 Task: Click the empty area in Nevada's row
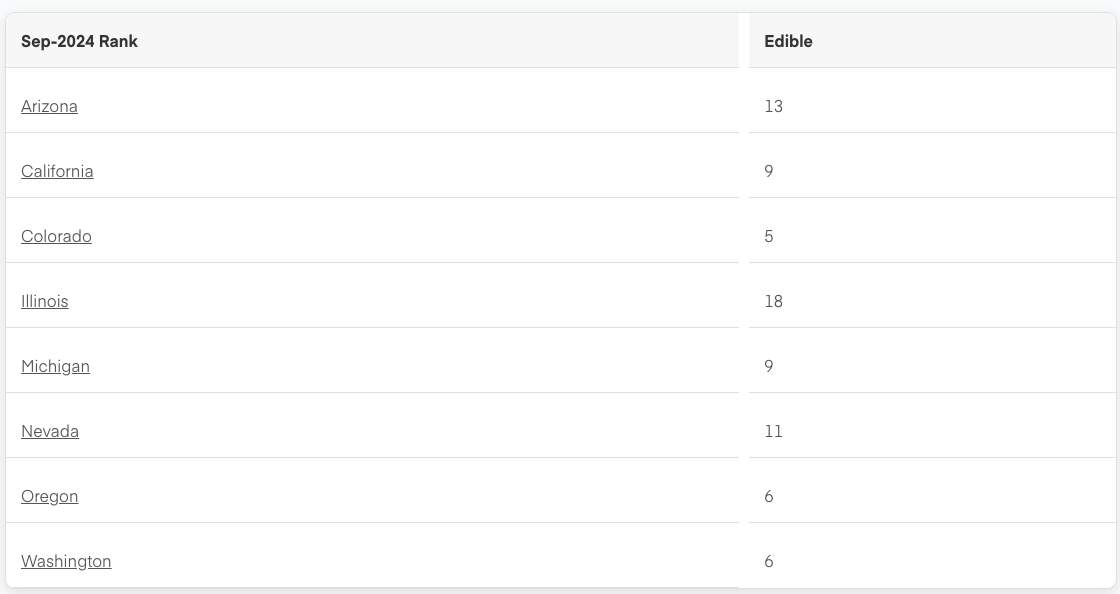[x=407, y=431]
